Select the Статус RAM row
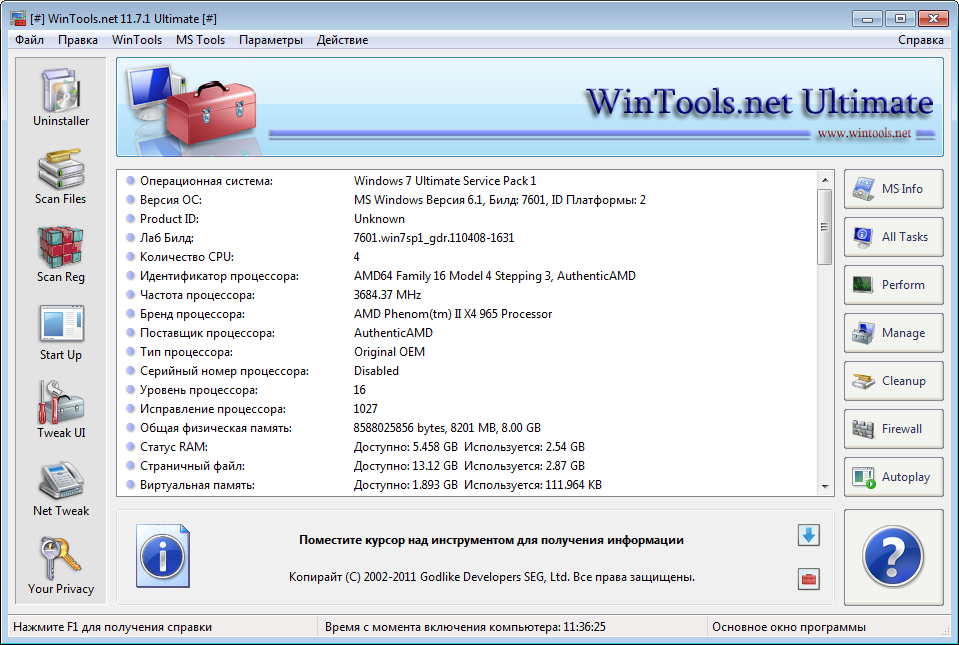The image size is (959, 645). coord(468,447)
